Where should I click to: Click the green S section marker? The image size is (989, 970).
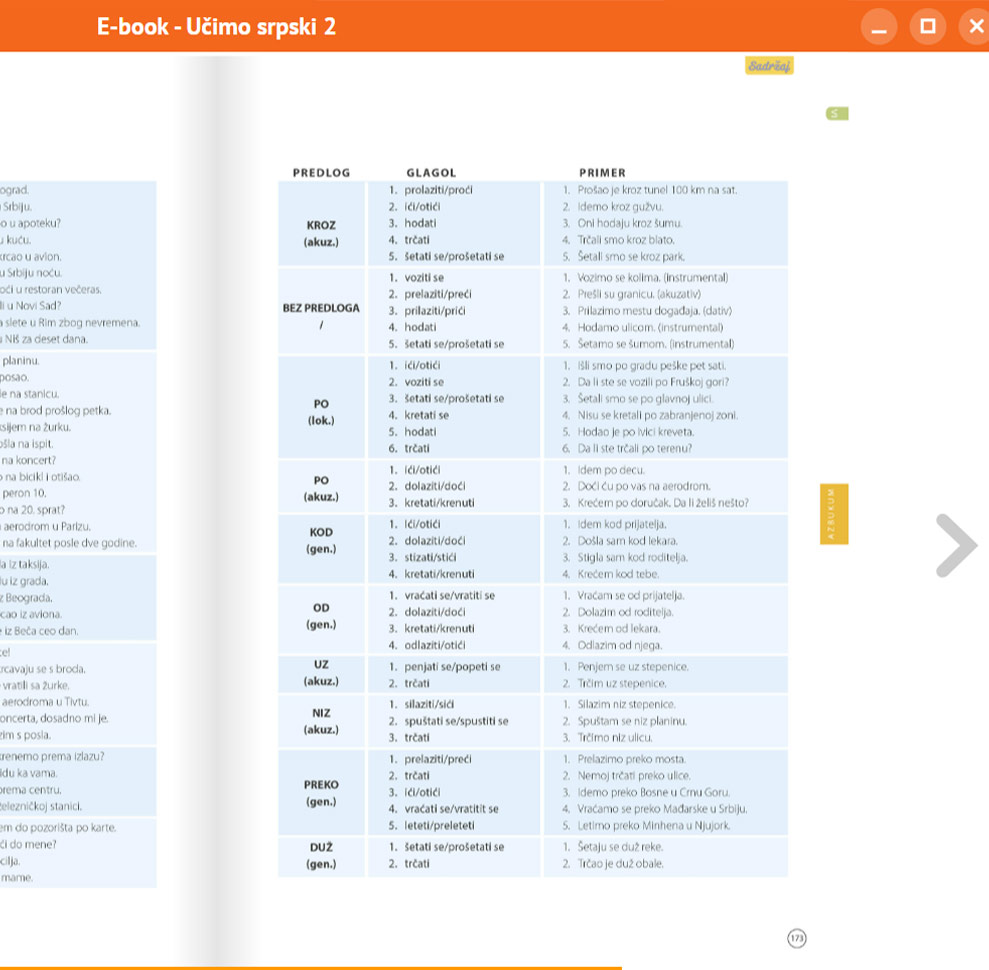837,114
